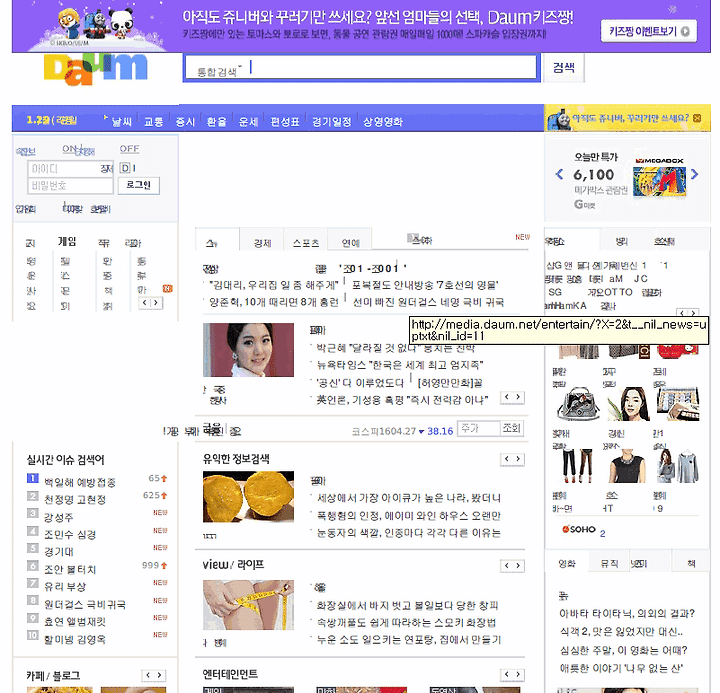Turn security login ON
Screen dimensions: 720x693
click(x=70, y=149)
